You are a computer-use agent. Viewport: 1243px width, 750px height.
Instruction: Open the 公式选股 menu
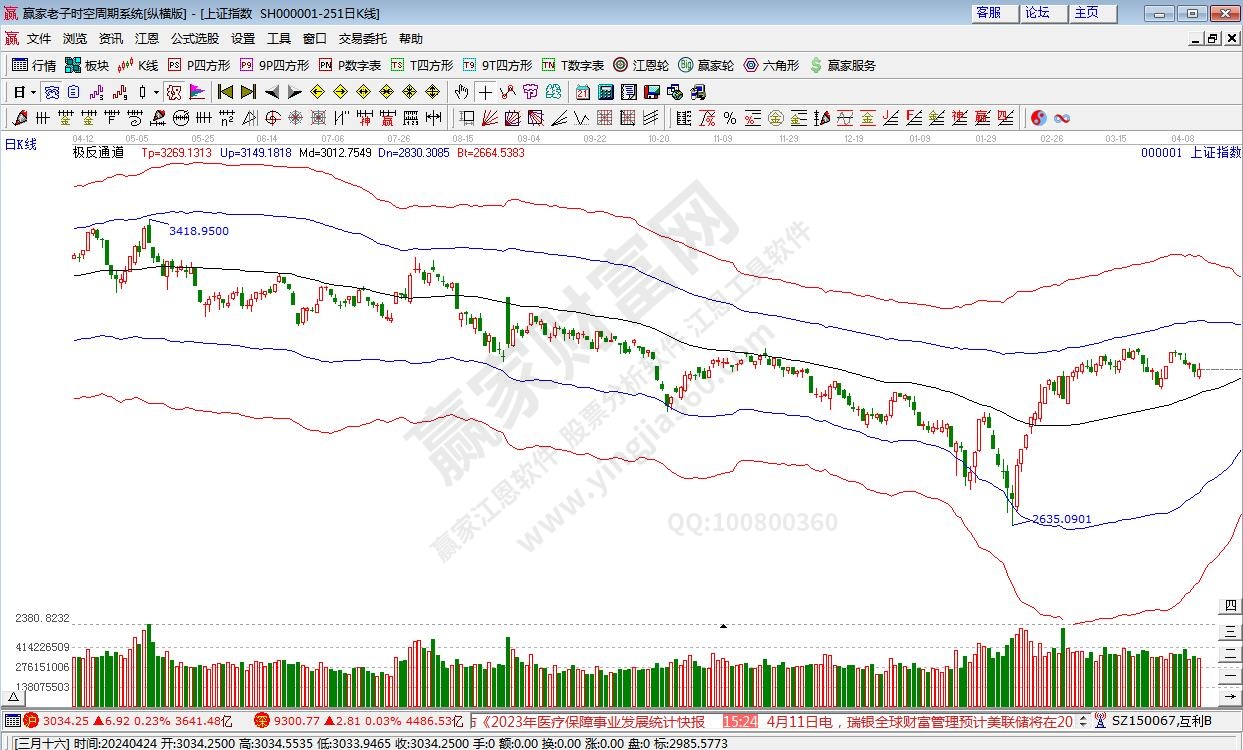pyautogui.click(x=194, y=39)
